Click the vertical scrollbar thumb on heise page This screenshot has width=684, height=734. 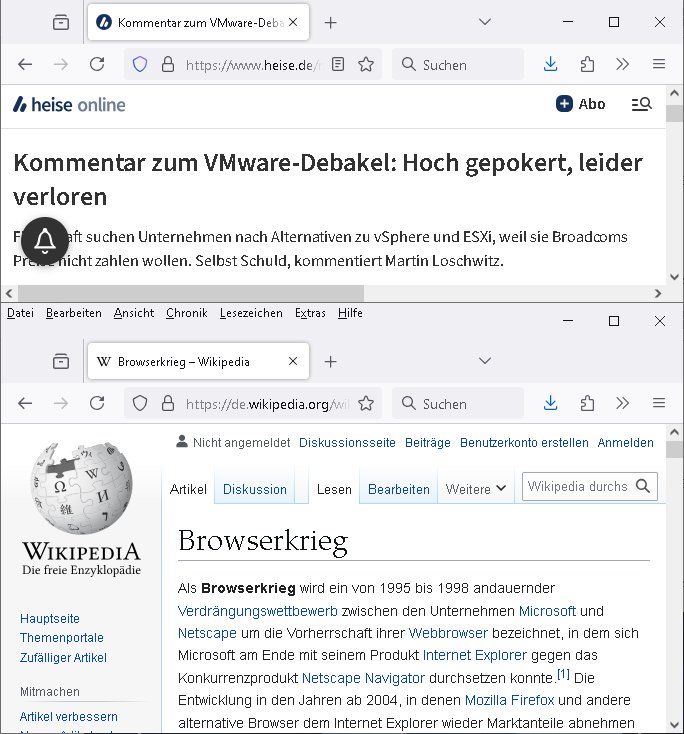point(674,114)
